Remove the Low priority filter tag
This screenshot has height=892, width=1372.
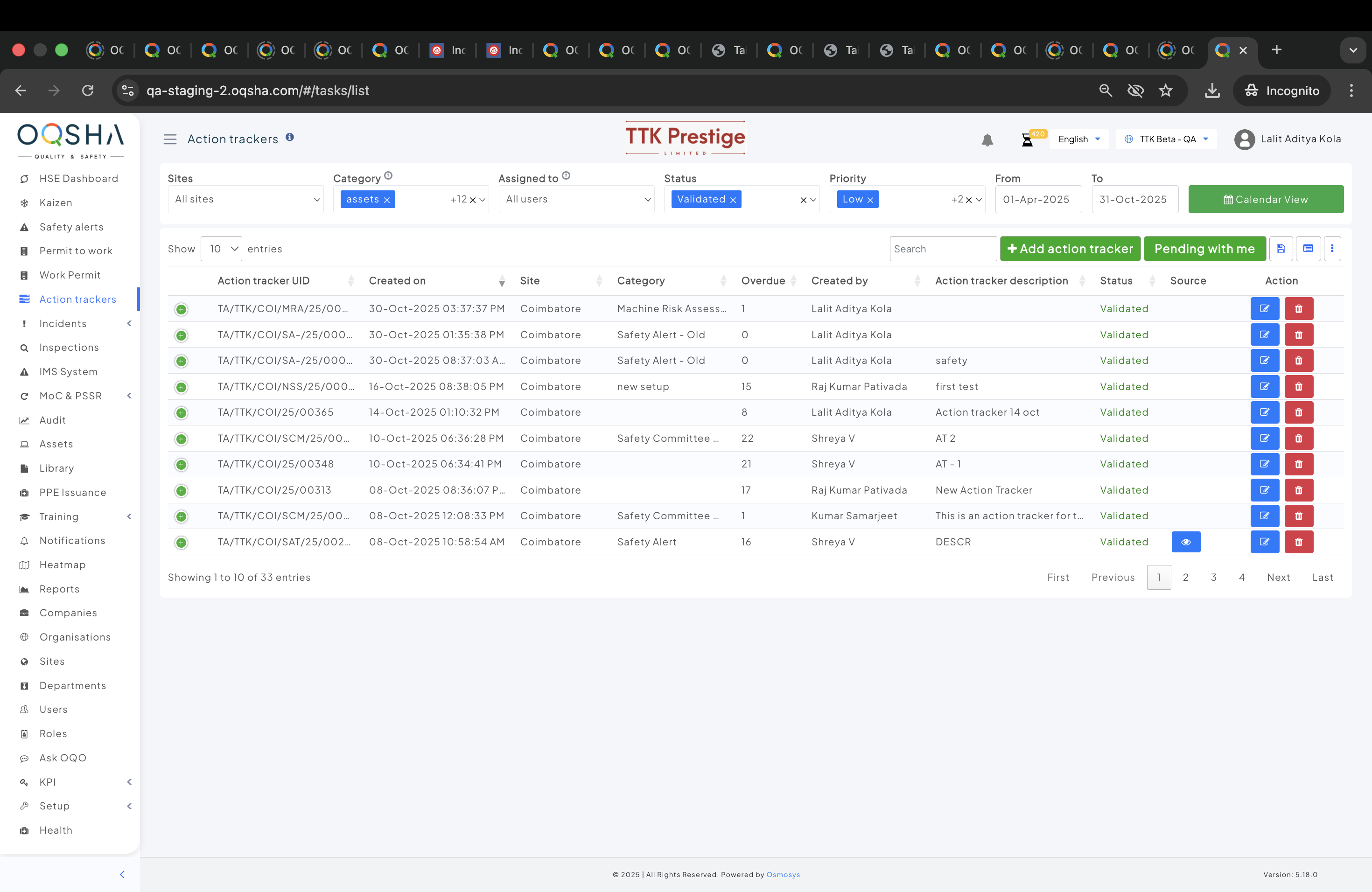pyautogui.click(x=870, y=200)
